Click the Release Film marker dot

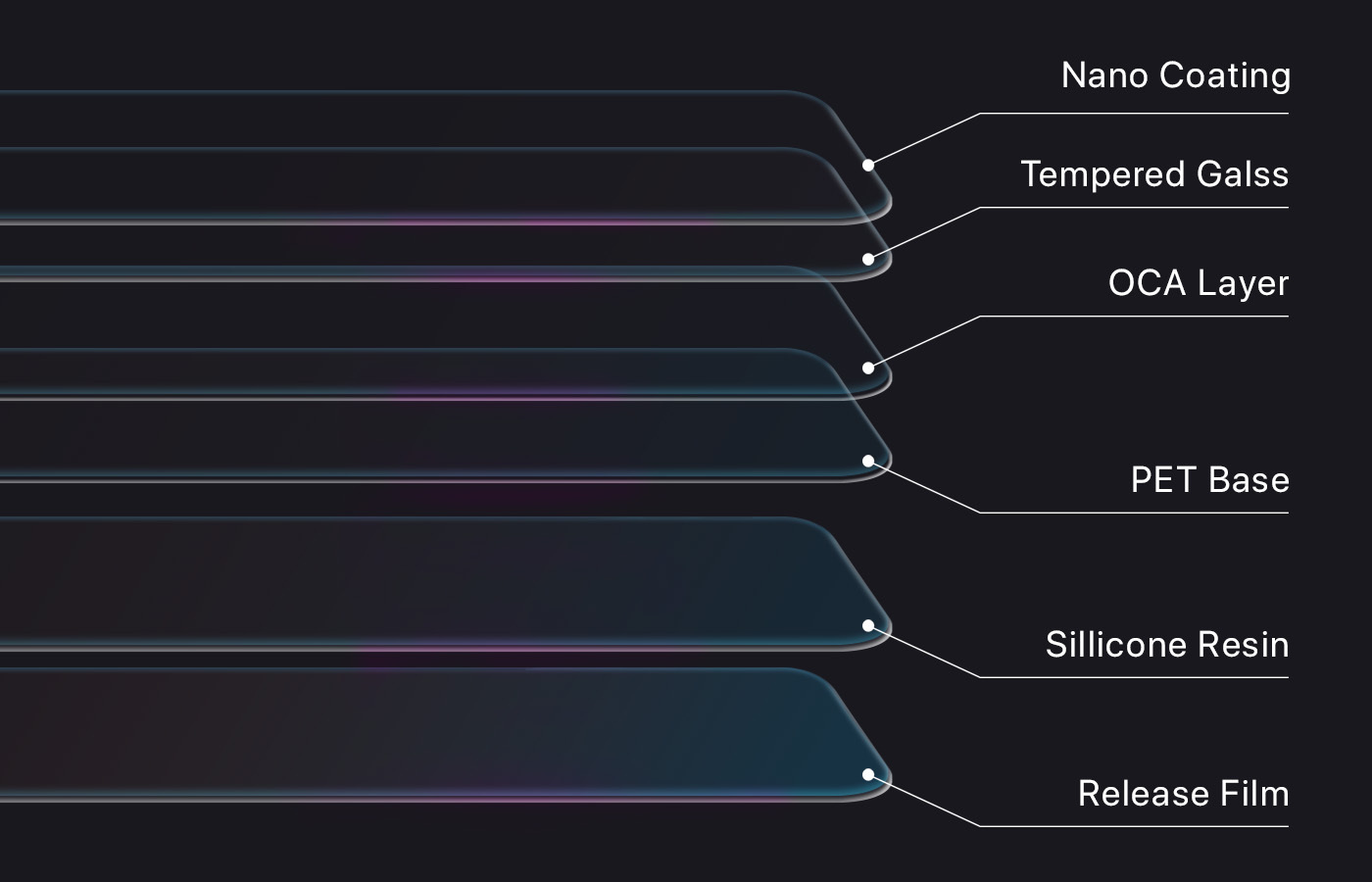click(x=868, y=774)
